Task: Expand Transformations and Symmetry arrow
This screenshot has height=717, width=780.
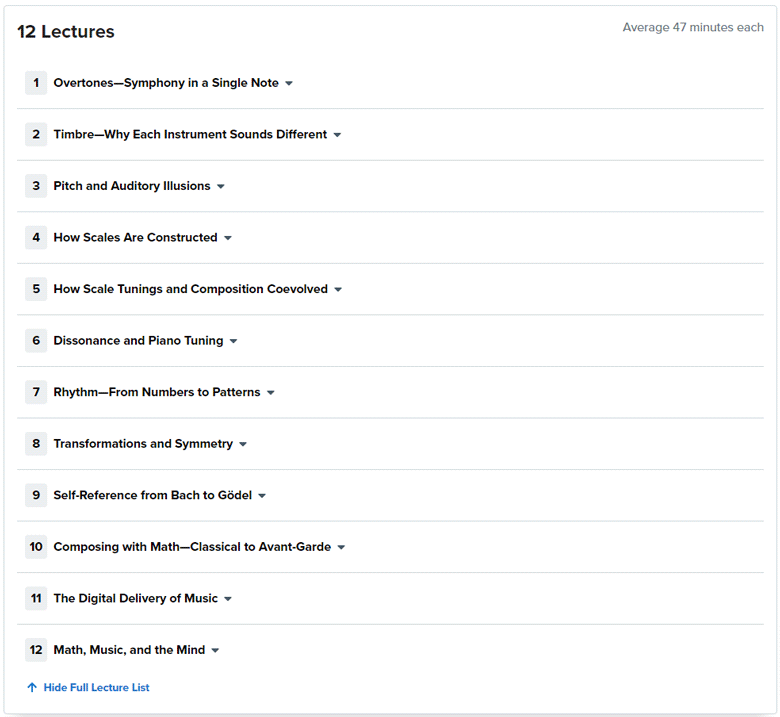Action: pyautogui.click(x=243, y=444)
